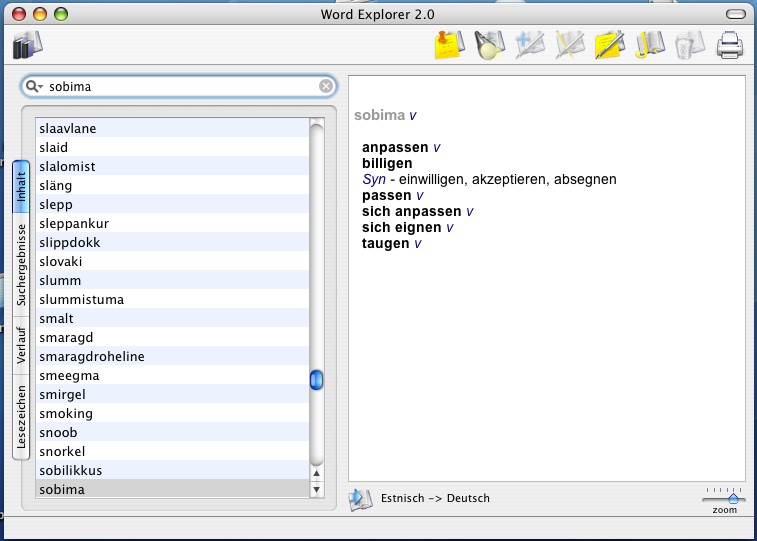Click the yellow bookmark book icon
This screenshot has height=541, width=757.
pos(650,45)
